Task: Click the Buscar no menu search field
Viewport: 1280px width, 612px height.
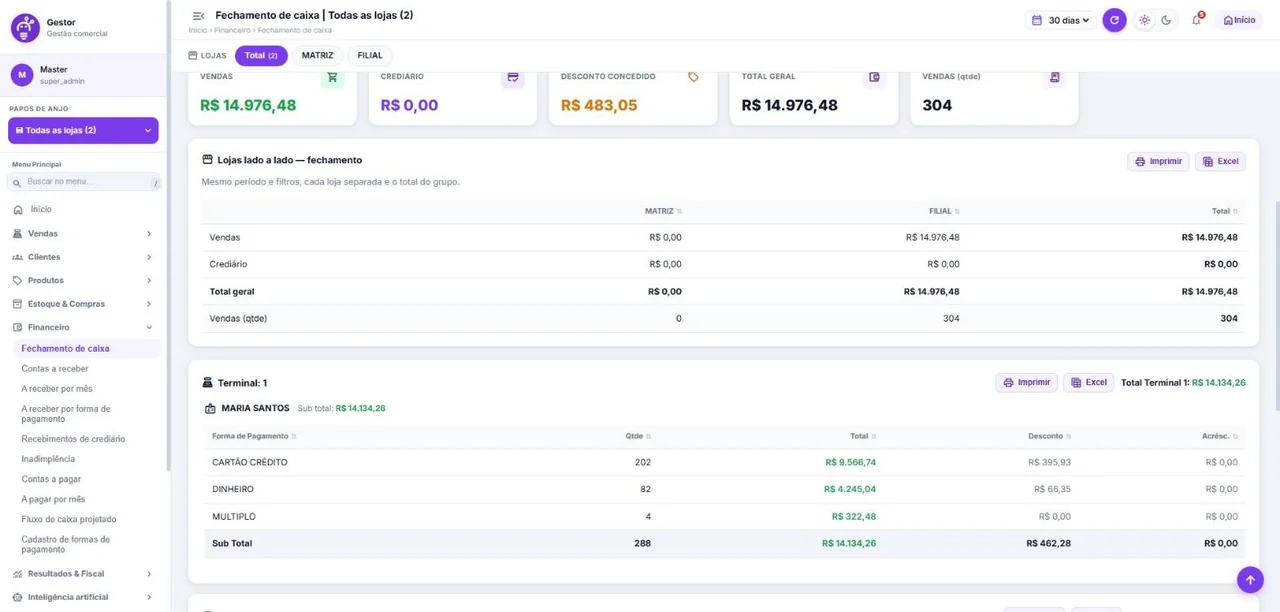Action: pyautogui.click(x=84, y=182)
